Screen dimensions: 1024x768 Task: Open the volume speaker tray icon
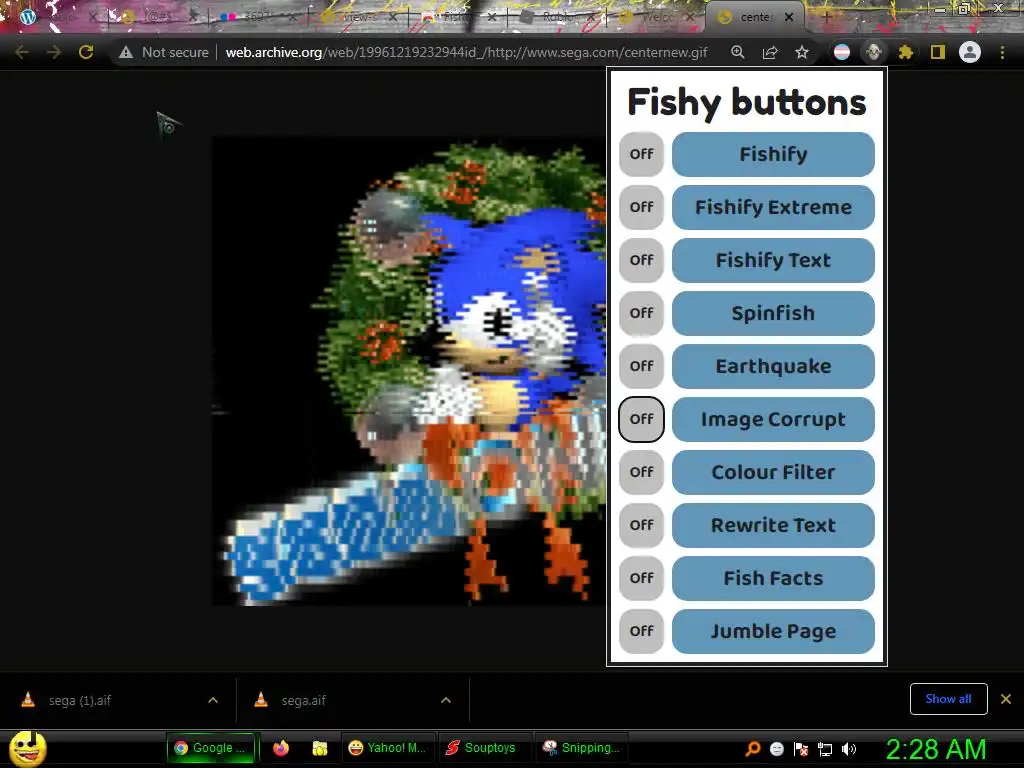point(849,749)
